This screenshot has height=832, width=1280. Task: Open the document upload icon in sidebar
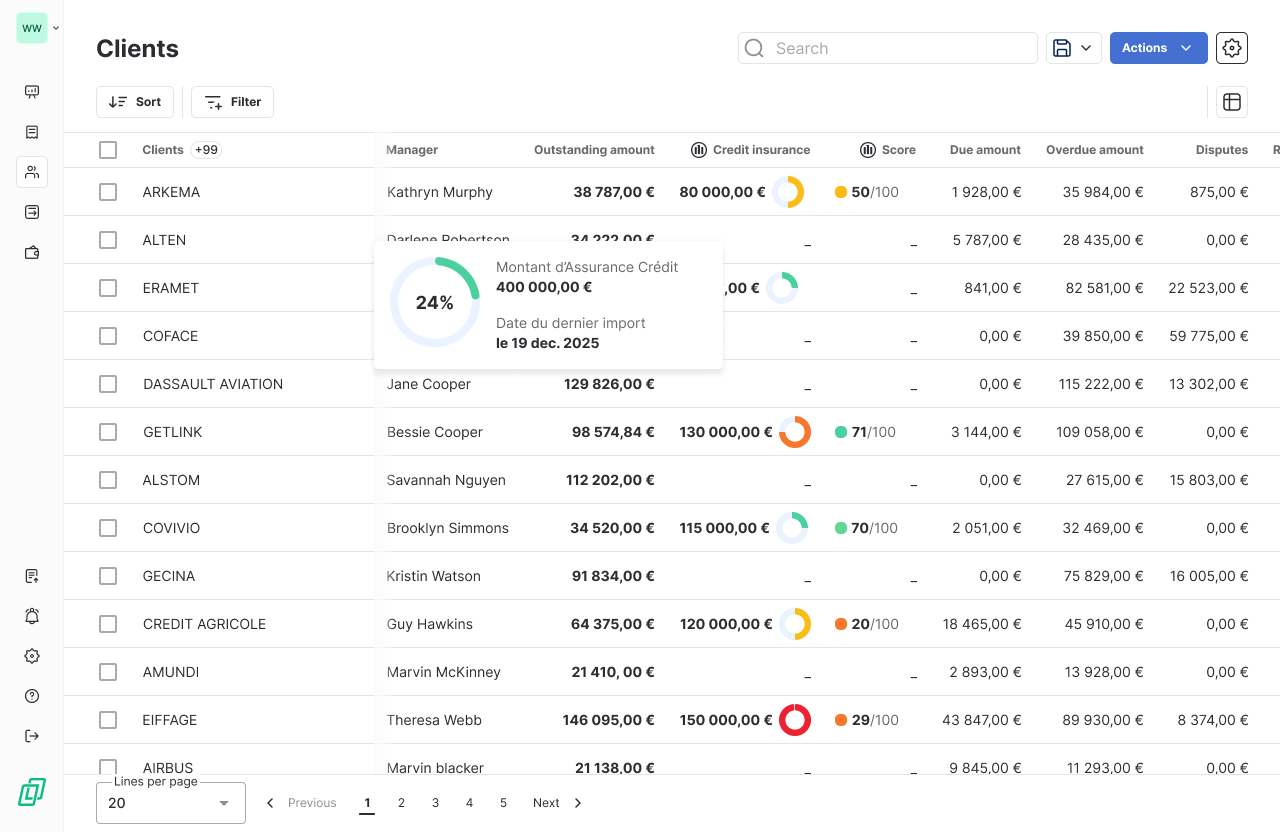32,576
